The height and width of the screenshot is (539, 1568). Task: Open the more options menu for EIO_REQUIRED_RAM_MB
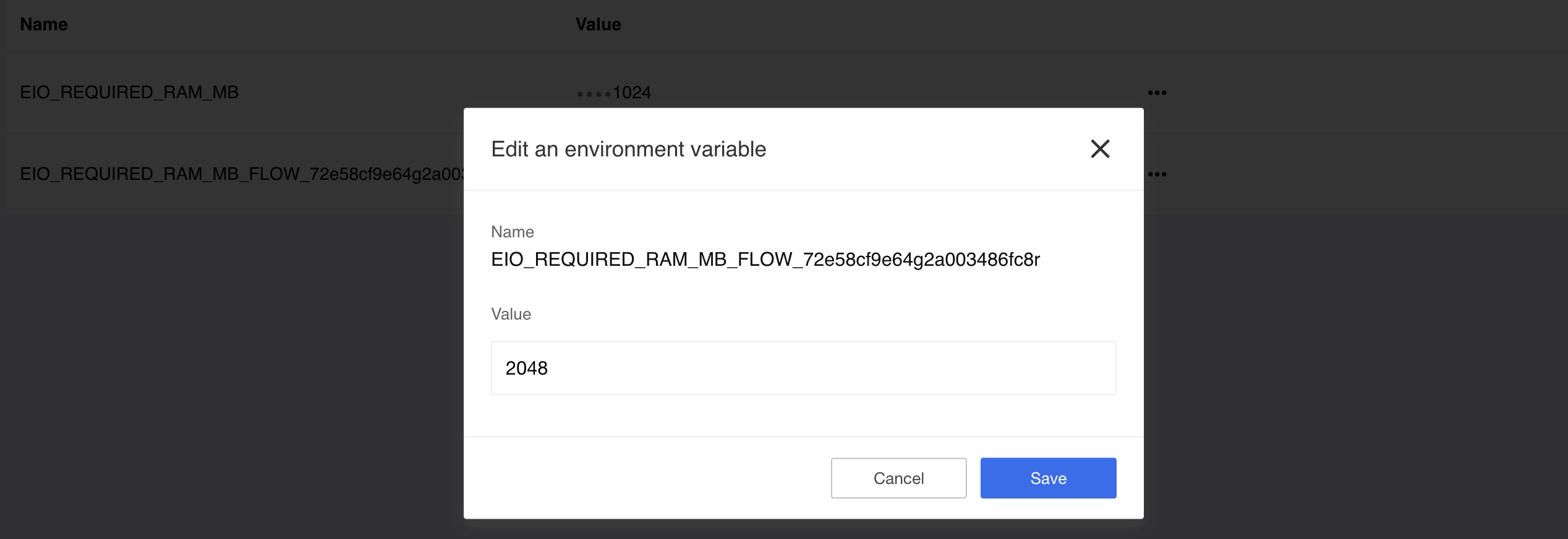[1157, 93]
